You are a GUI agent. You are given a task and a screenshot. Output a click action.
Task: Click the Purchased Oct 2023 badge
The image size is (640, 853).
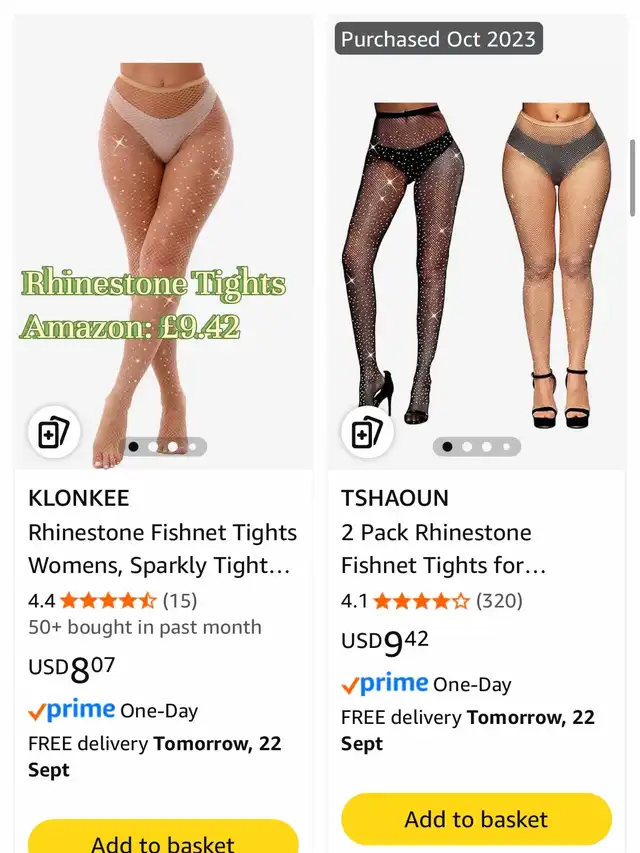439,39
